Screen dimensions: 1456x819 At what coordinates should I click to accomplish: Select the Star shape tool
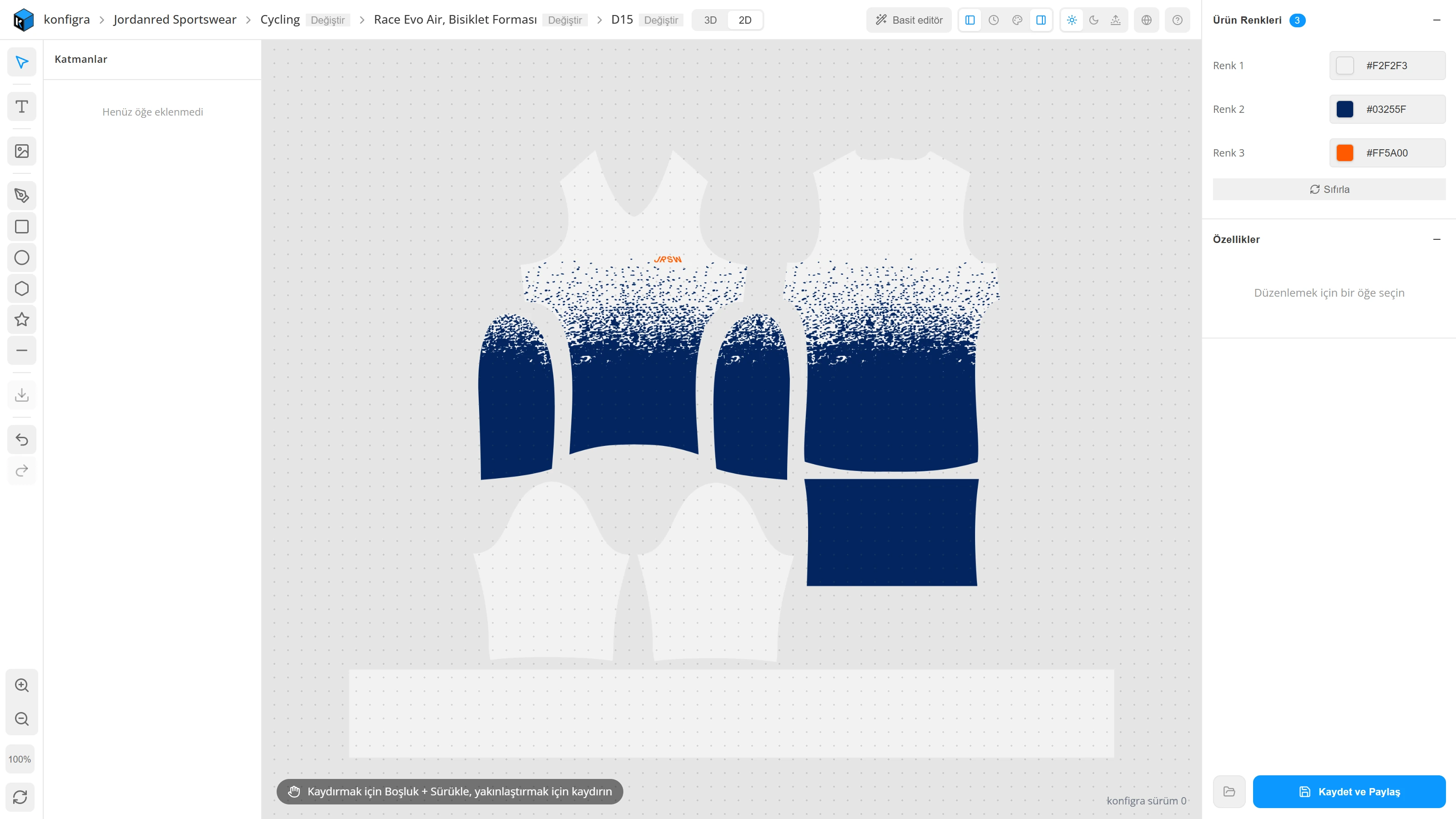pyautogui.click(x=21, y=319)
